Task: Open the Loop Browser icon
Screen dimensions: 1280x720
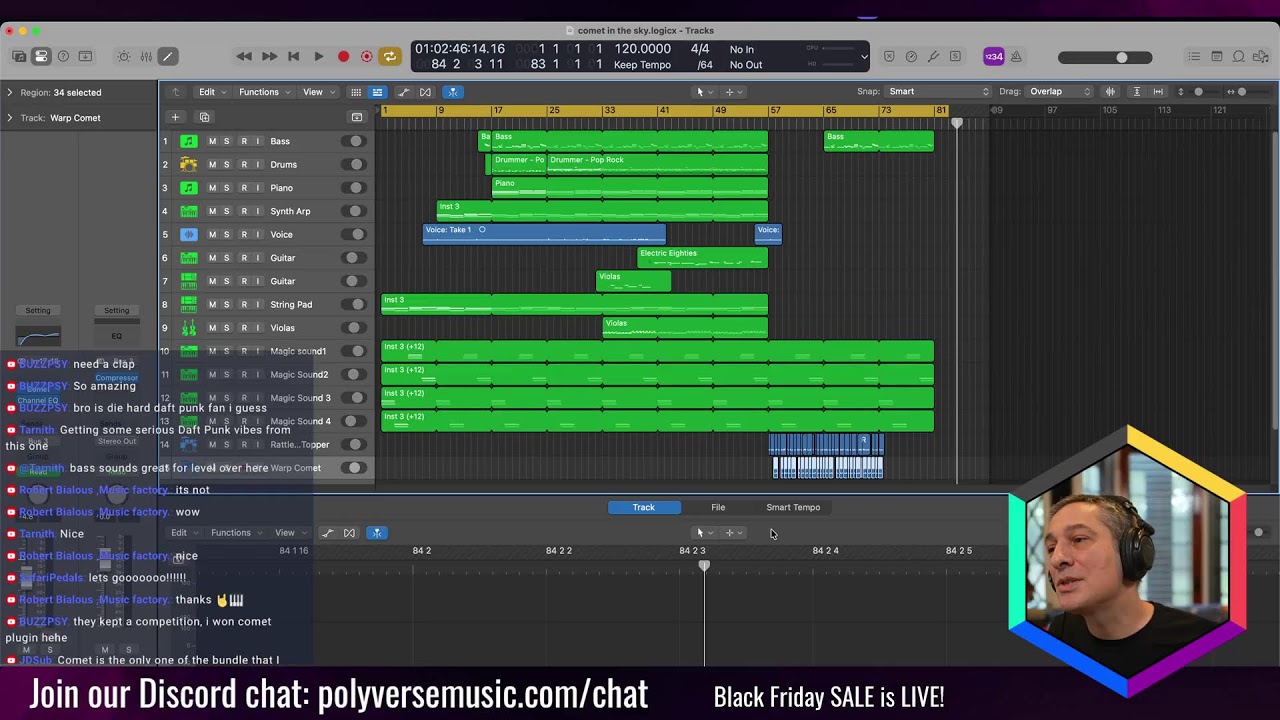Action: [1239, 57]
